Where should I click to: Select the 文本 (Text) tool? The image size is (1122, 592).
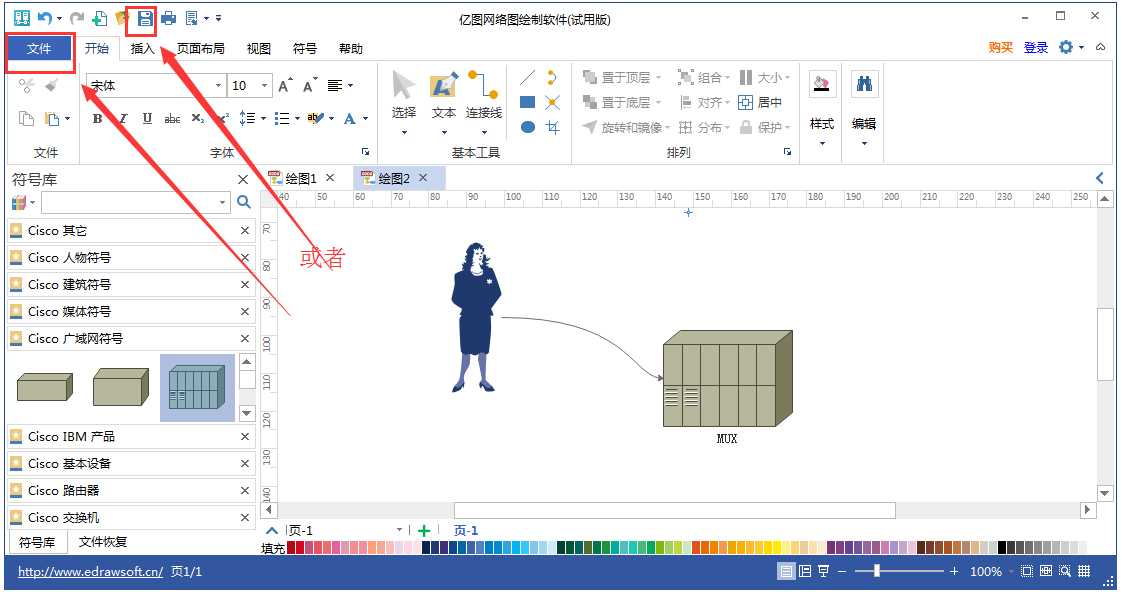click(x=443, y=87)
